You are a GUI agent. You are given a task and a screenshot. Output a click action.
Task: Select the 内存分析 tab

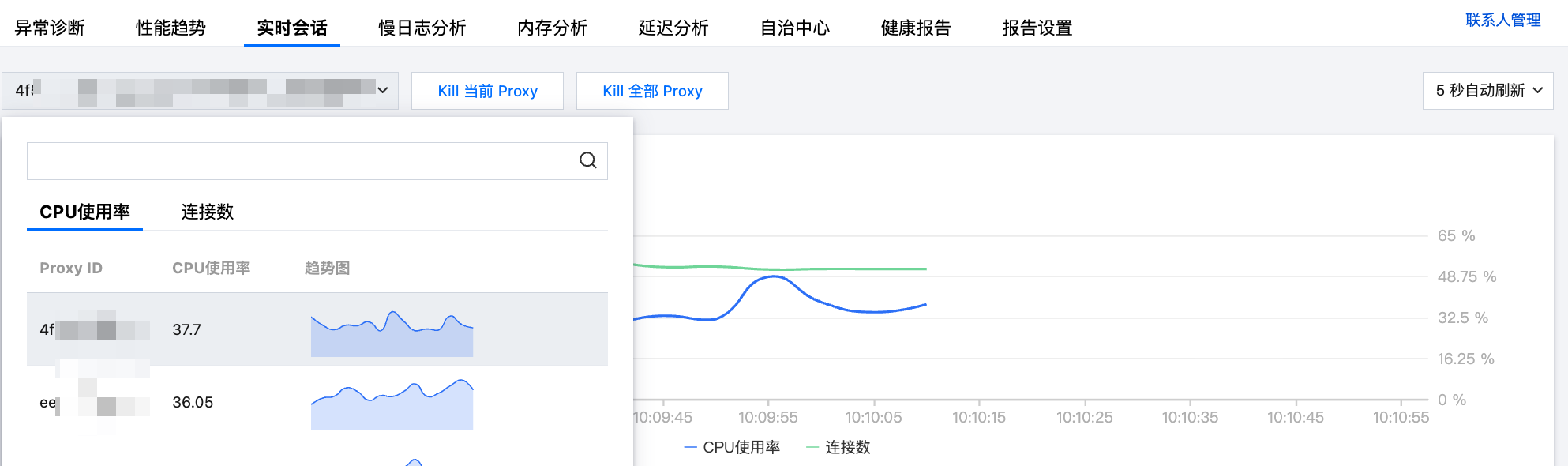pyautogui.click(x=552, y=28)
